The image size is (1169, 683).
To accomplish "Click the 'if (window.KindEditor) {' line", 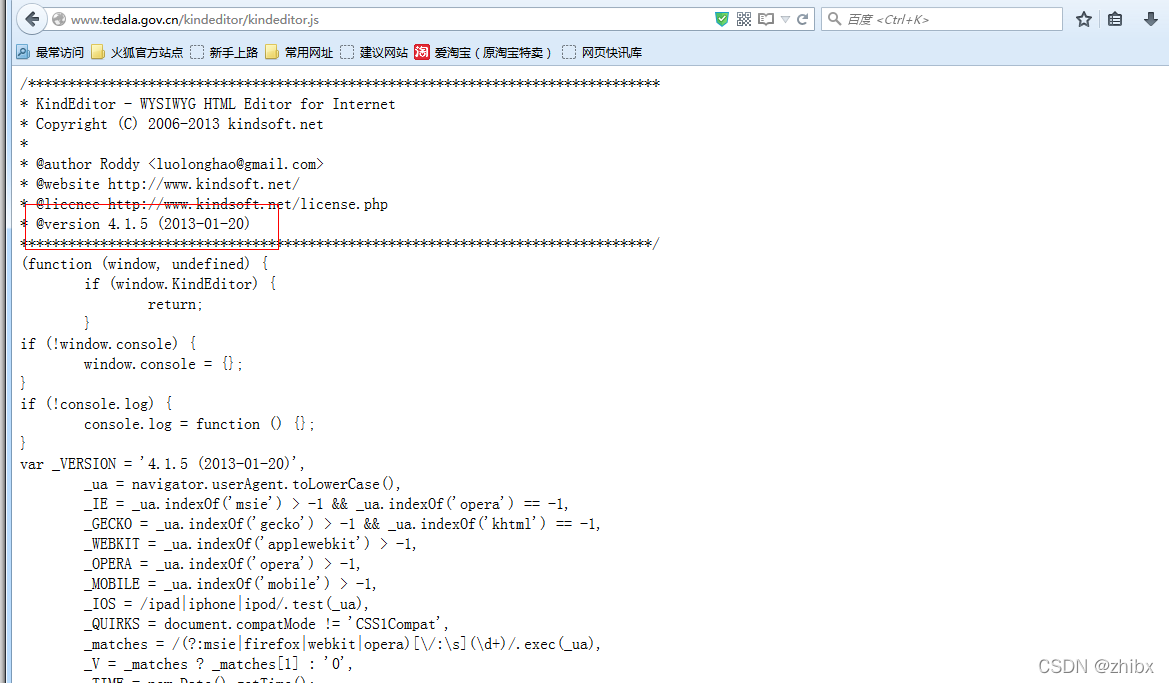I will pyautogui.click(x=180, y=283).
